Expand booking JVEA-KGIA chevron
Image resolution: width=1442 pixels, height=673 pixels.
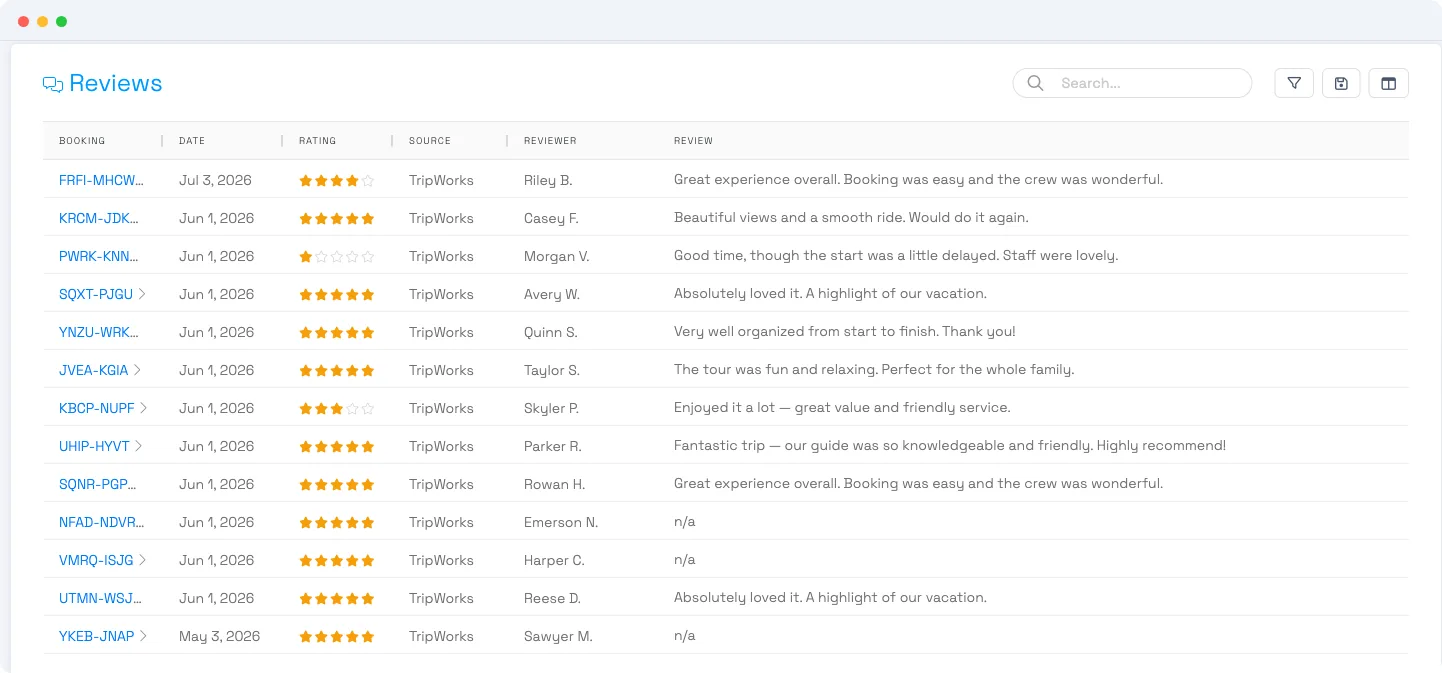[x=137, y=370]
